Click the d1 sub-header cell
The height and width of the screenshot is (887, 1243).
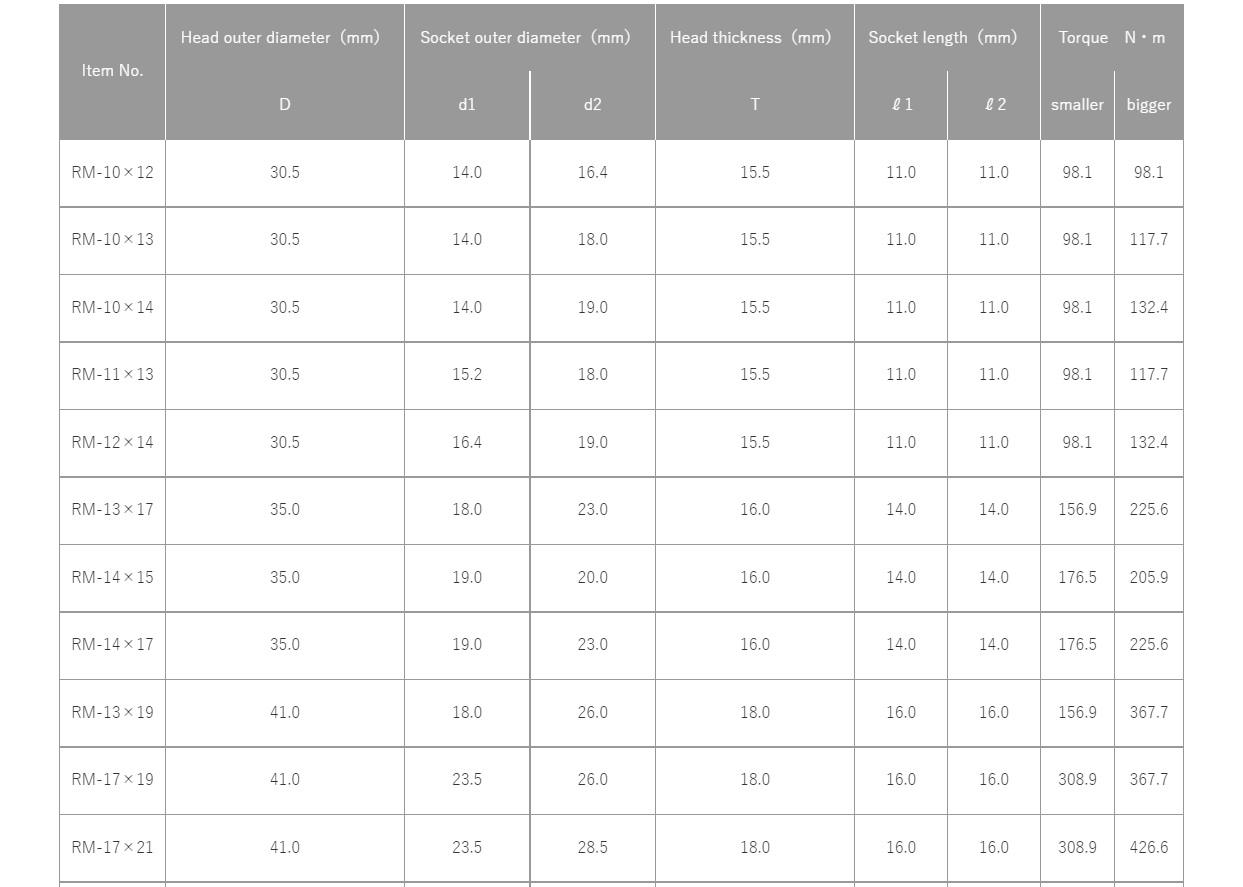coord(467,105)
